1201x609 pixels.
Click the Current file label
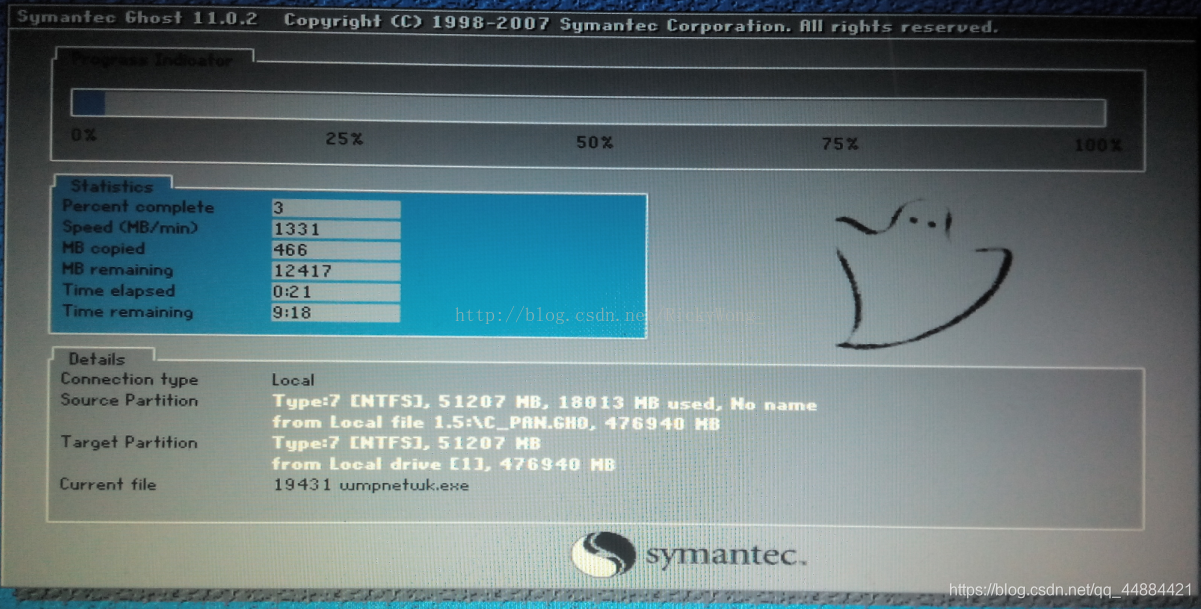click(108, 484)
